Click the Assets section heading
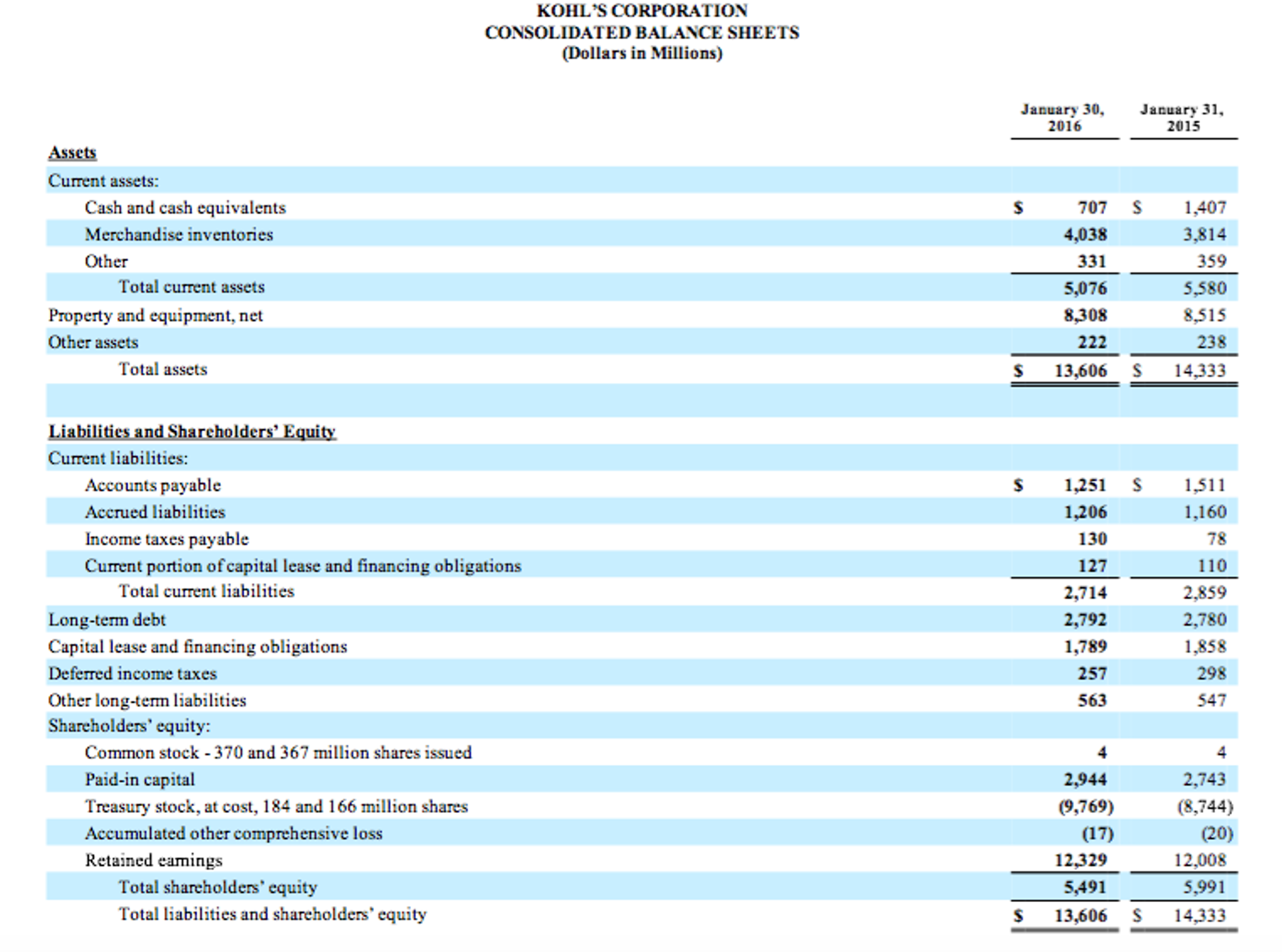This screenshot has width=1282, height=952. (x=73, y=153)
